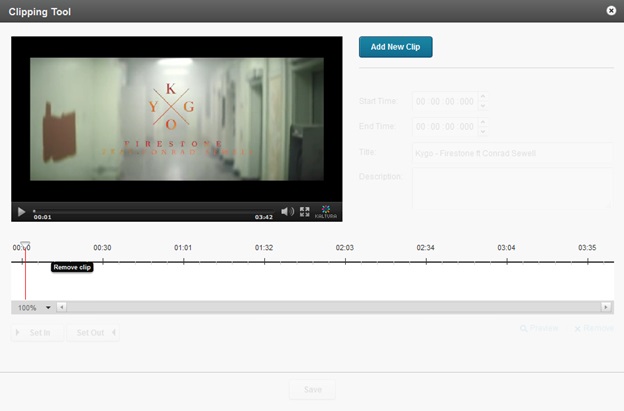Click into the Start Time field
624x411 pixels.
click(x=445, y=101)
